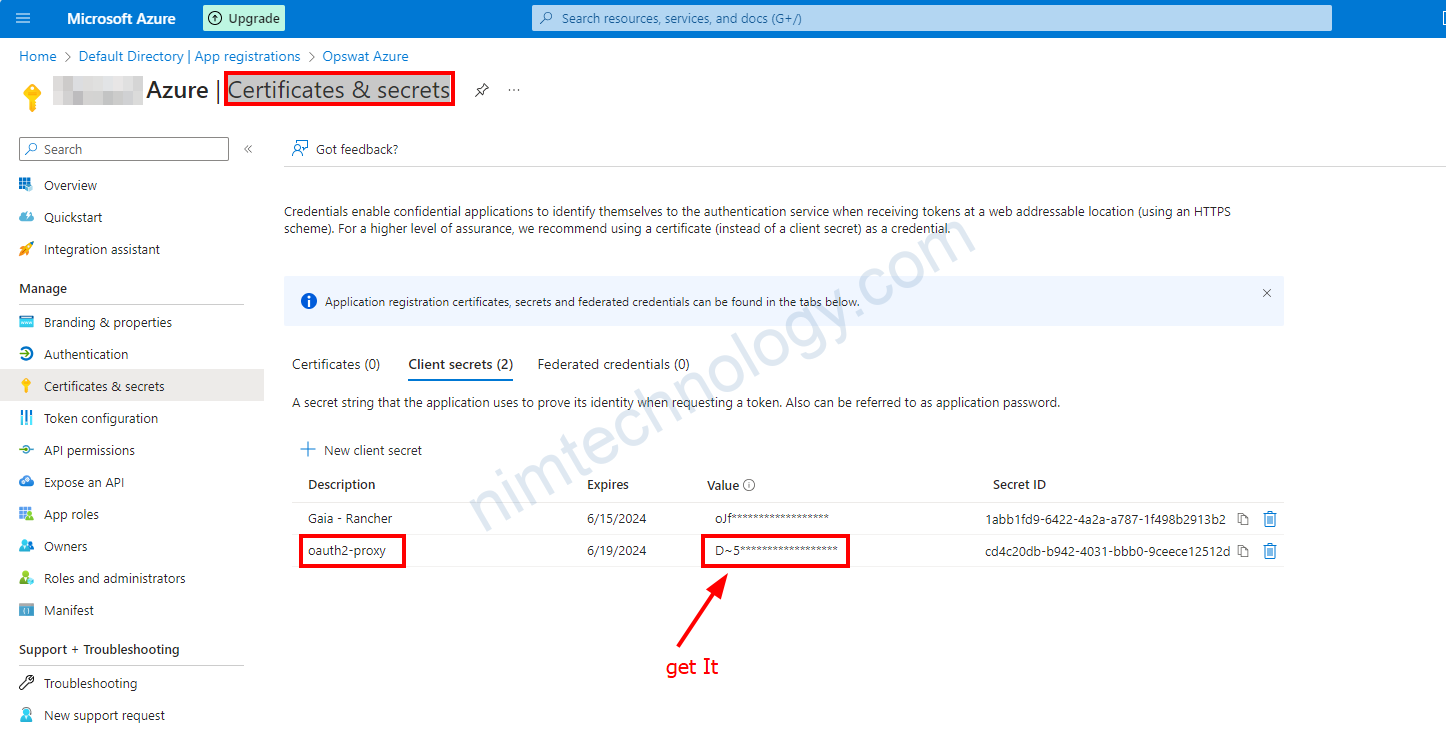Go to Default Directory App registrations breadcrumb

click(x=189, y=57)
